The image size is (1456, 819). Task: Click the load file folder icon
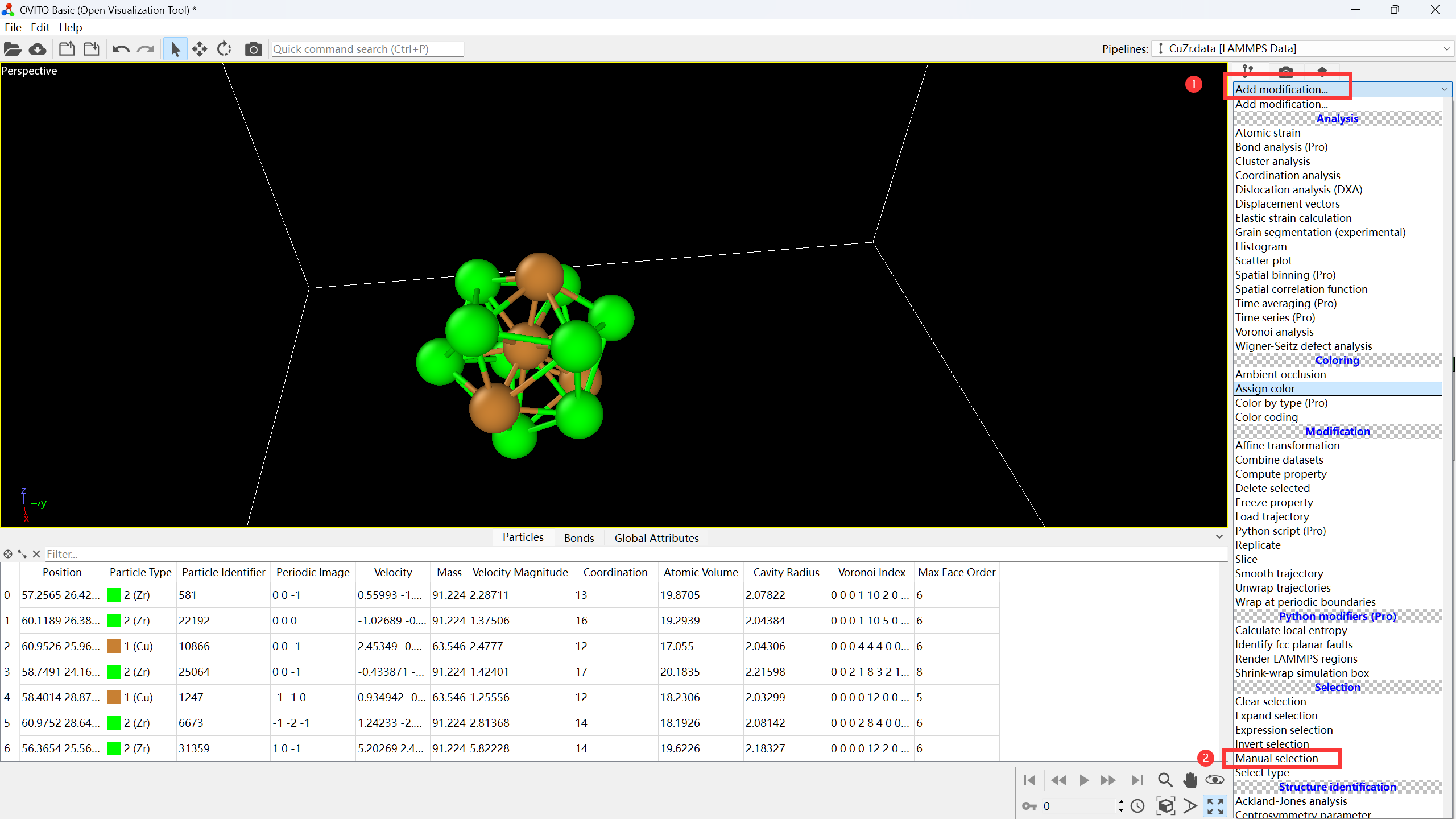point(13,49)
